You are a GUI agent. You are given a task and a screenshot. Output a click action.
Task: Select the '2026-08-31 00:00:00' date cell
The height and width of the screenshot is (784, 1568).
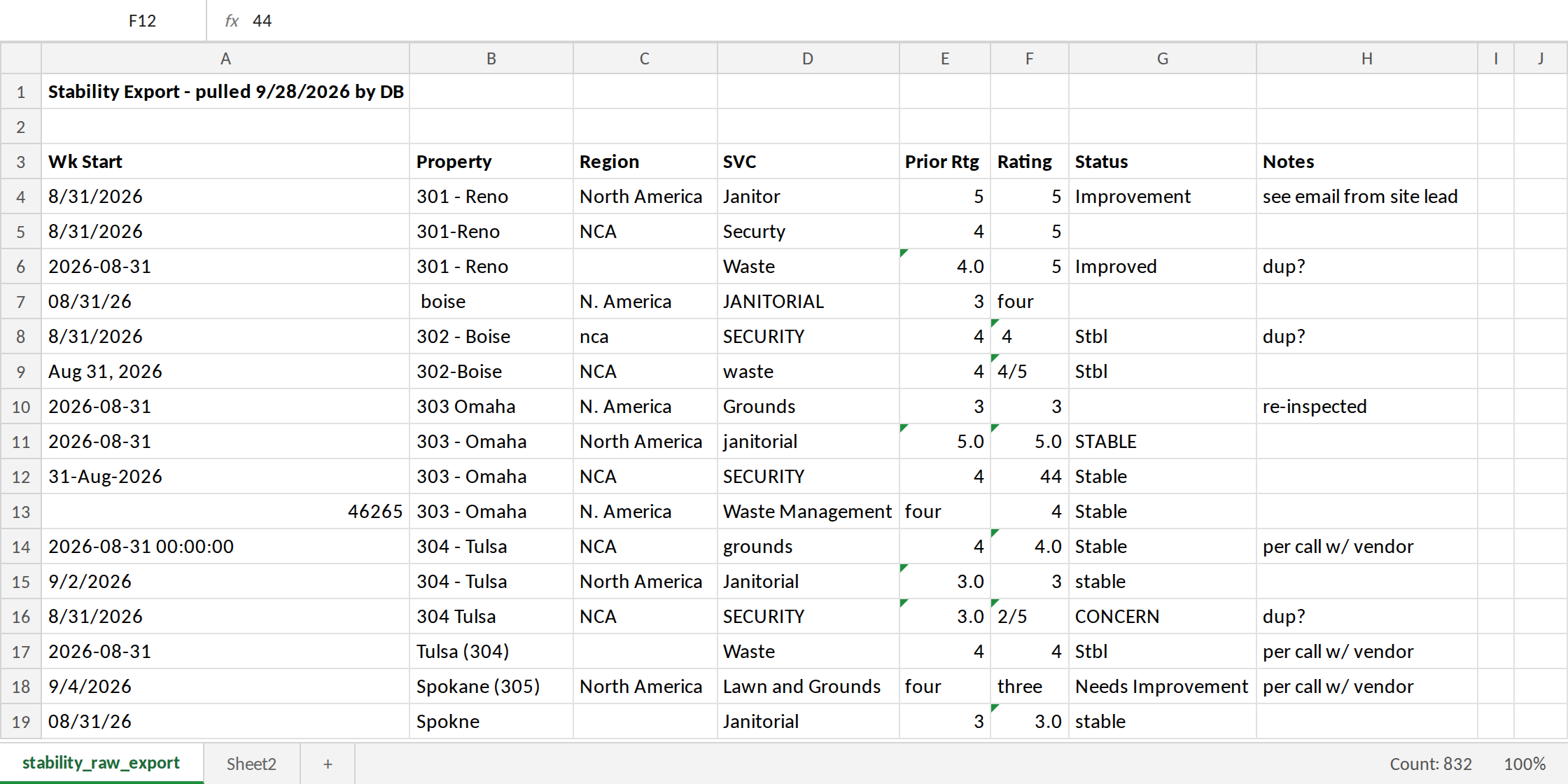(225, 547)
